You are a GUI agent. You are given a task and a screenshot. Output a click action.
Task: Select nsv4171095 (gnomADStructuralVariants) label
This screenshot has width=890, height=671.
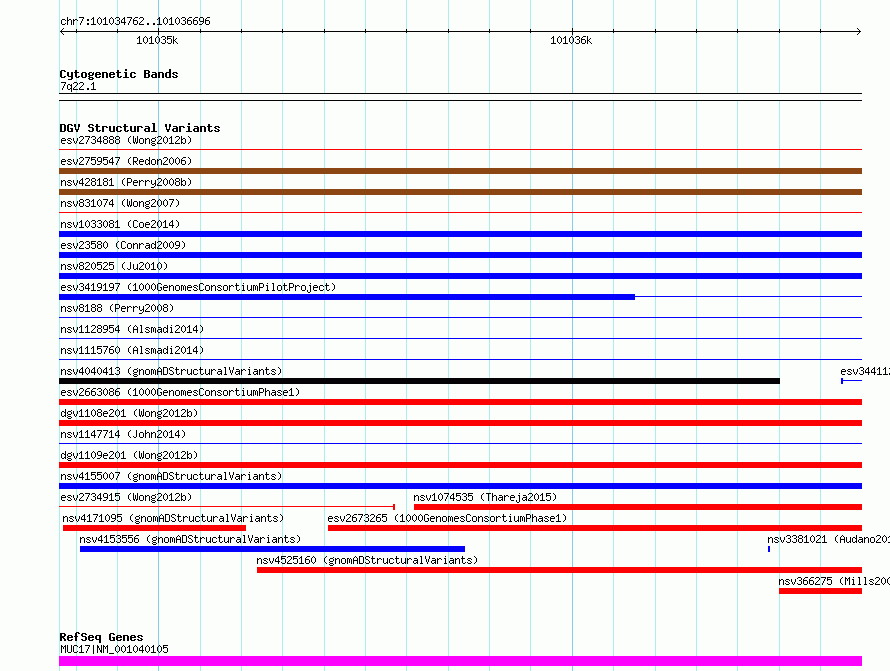click(x=173, y=518)
